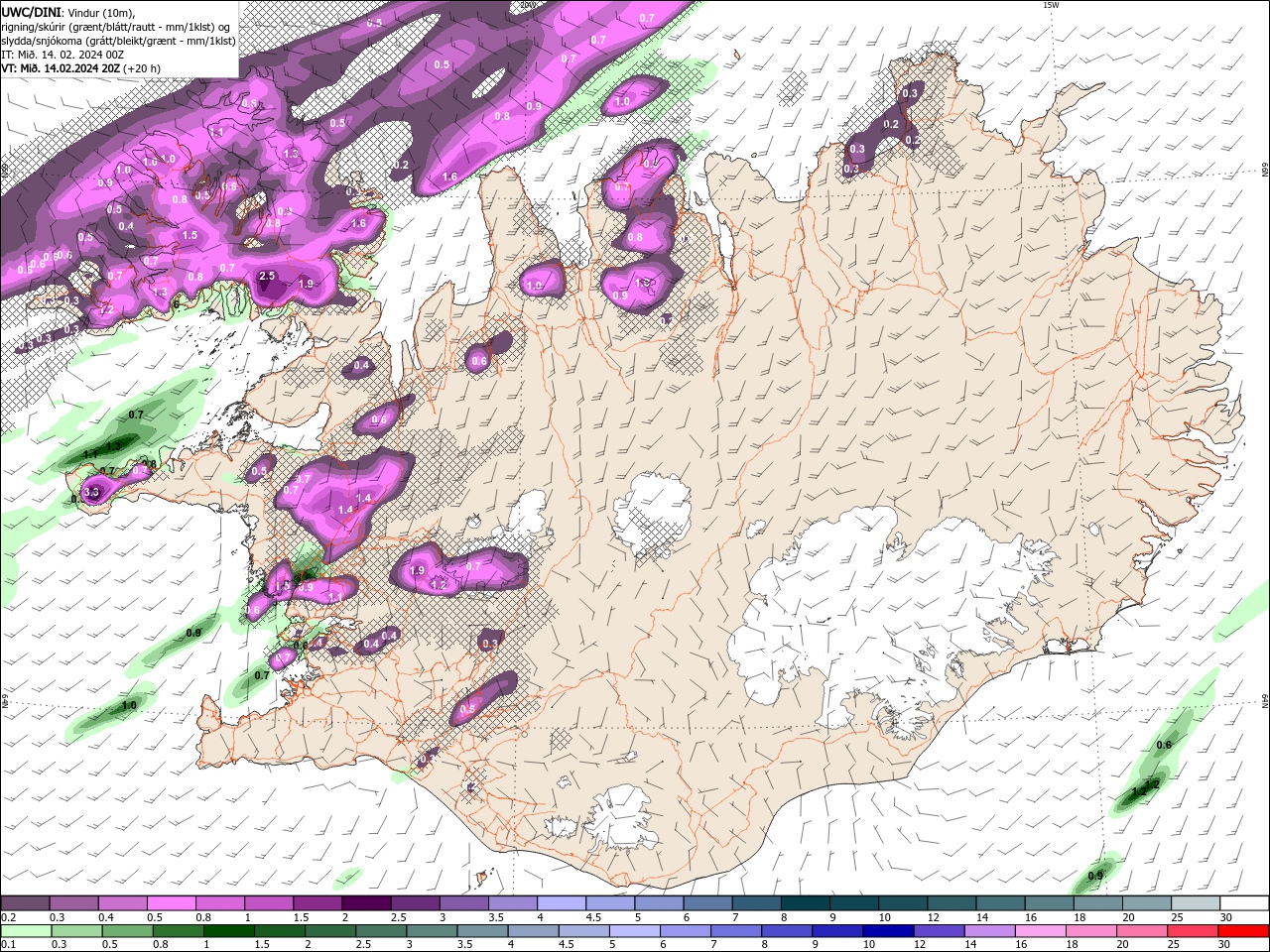Screen dimensions: 1270x952
Task: Select the "slydda/snjókoma" legend description line
Action: point(118,41)
